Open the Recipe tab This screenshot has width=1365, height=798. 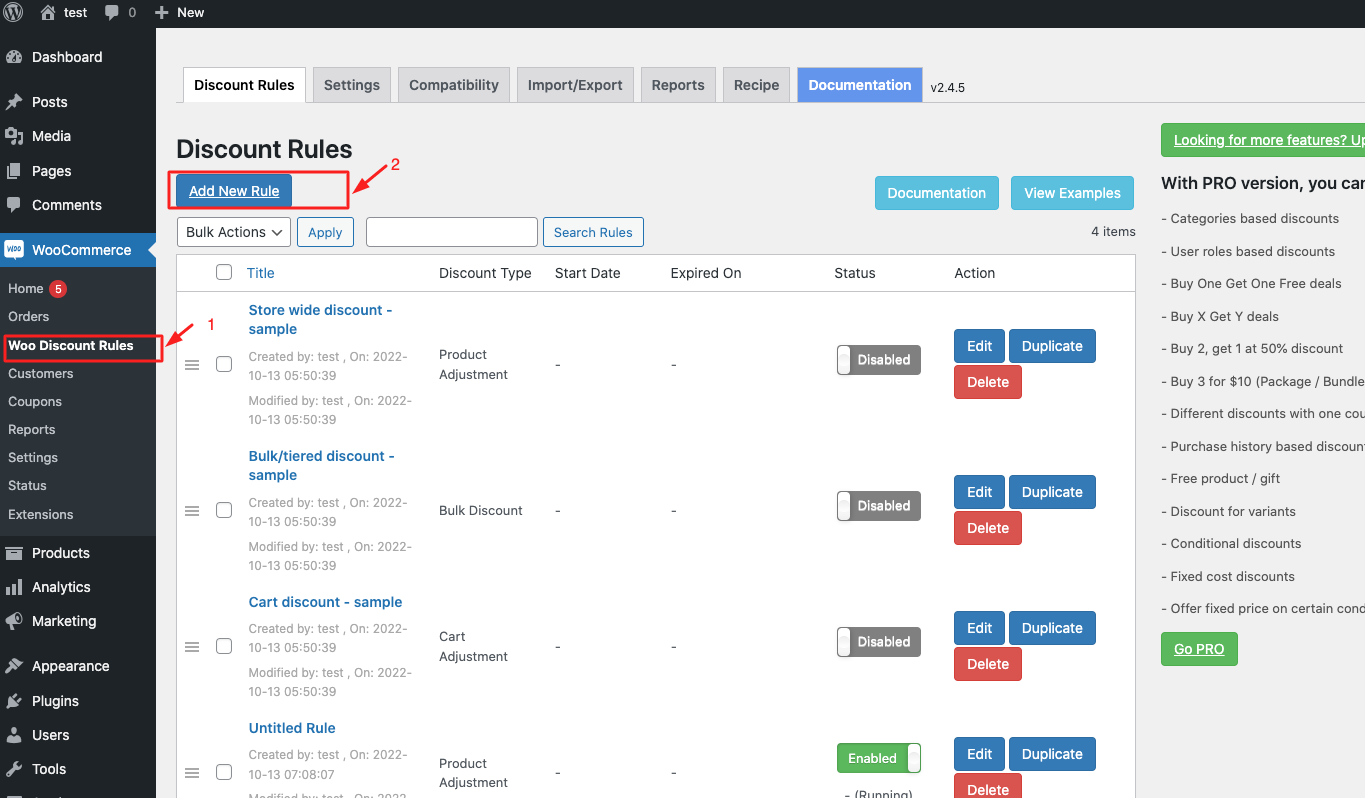pos(756,85)
